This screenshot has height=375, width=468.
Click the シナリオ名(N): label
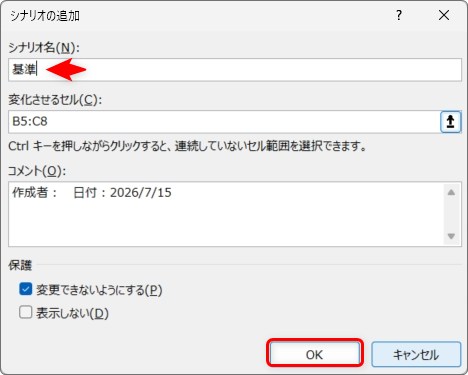tap(44, 48)
